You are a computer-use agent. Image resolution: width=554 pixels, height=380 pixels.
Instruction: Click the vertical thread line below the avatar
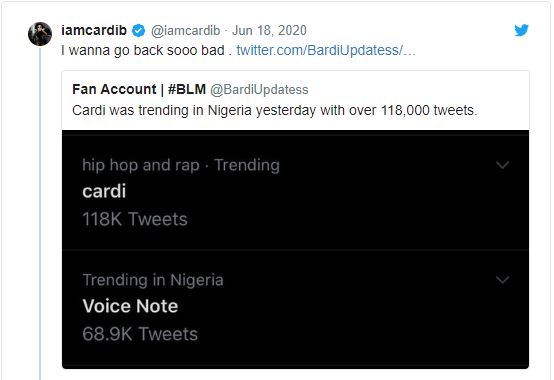tap(40, 214)
